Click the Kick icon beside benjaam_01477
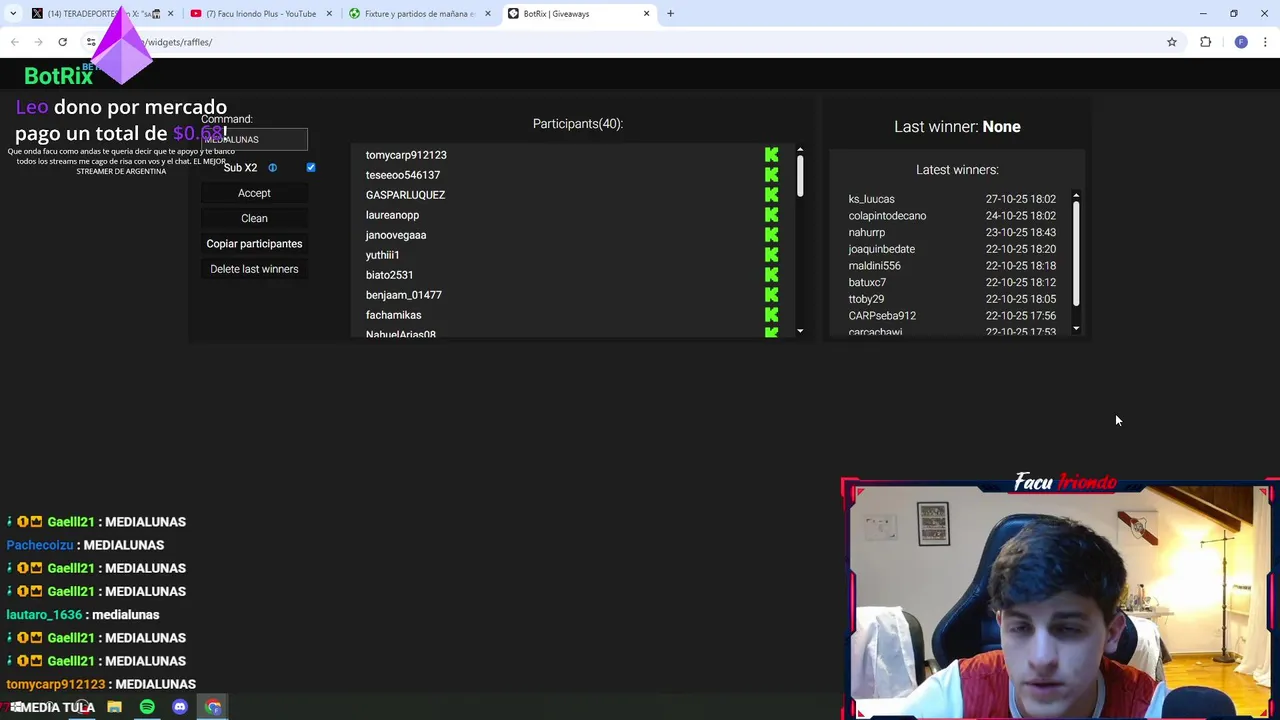1280x720 pixels. (x=771, y=295)
